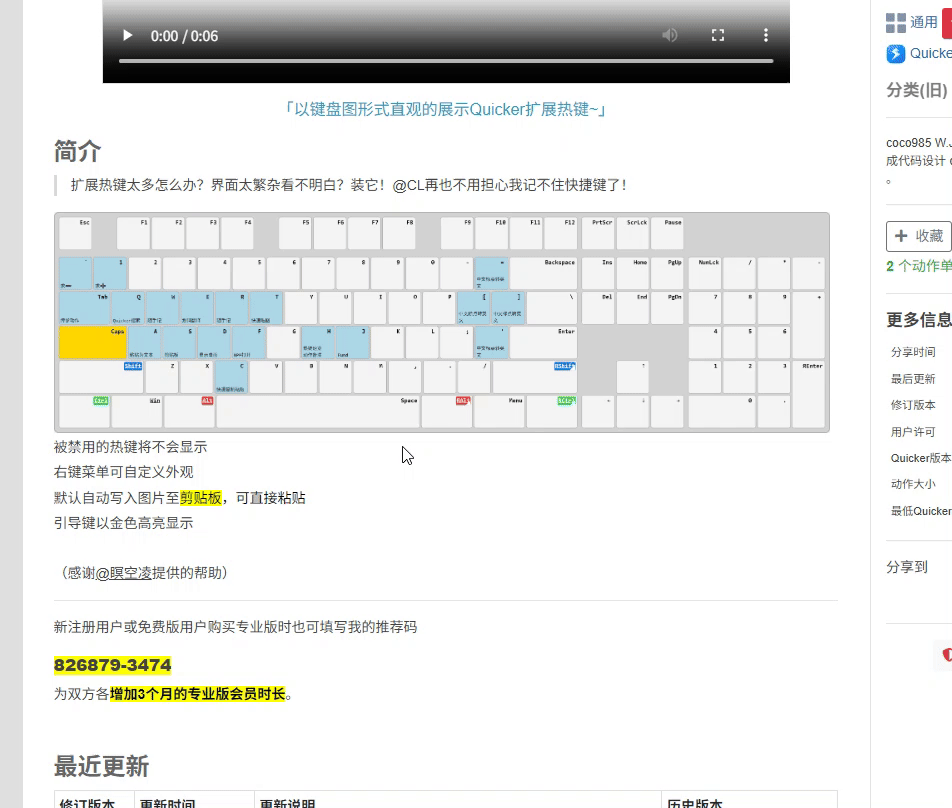This screenshot has width=952, height=808.
Task: Click the 最低Quicker label in the sidebar
Action: [921, 511]
